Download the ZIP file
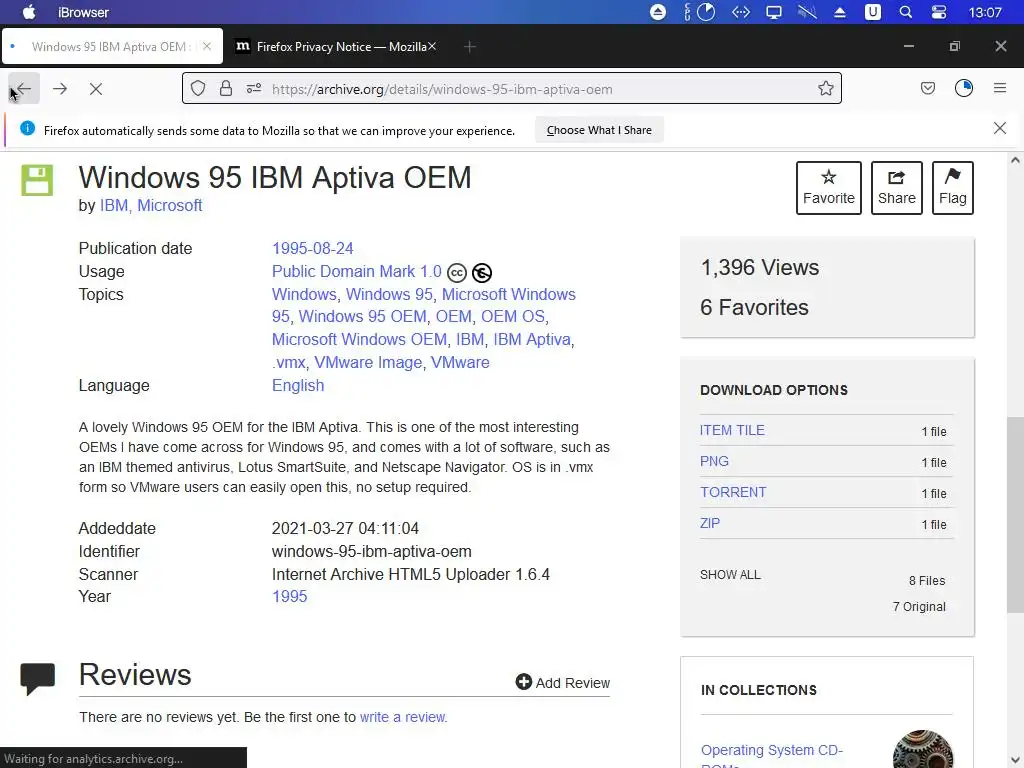 [710, 523]
